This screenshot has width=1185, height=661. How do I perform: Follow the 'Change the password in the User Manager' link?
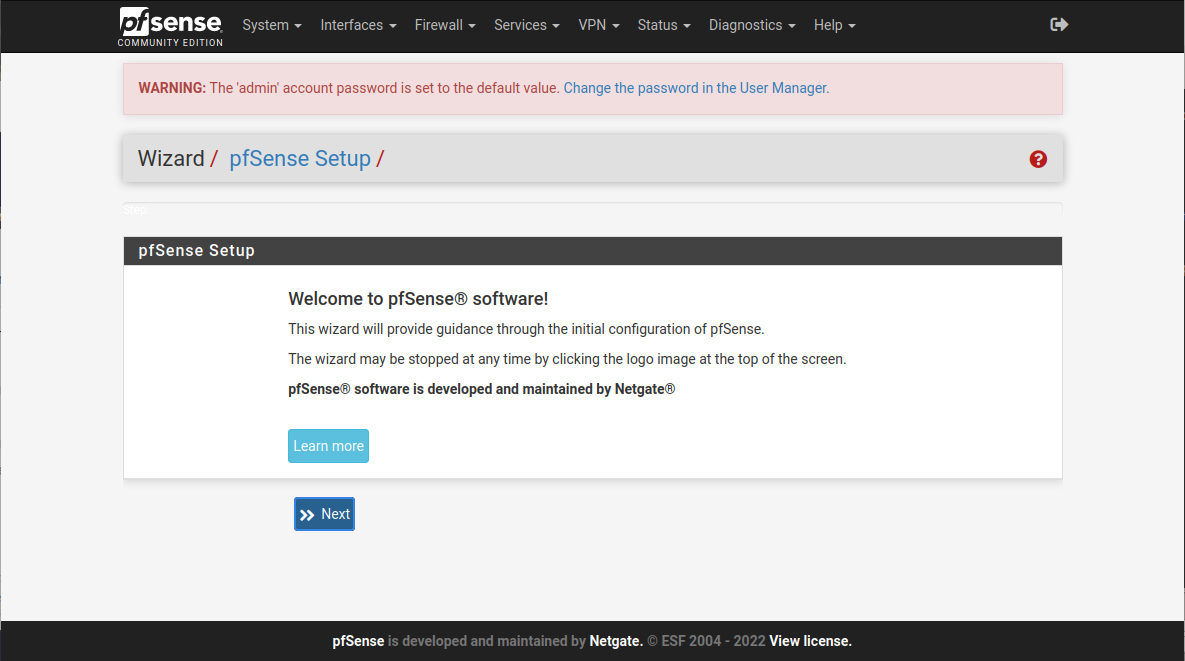(x=696, y=88)
